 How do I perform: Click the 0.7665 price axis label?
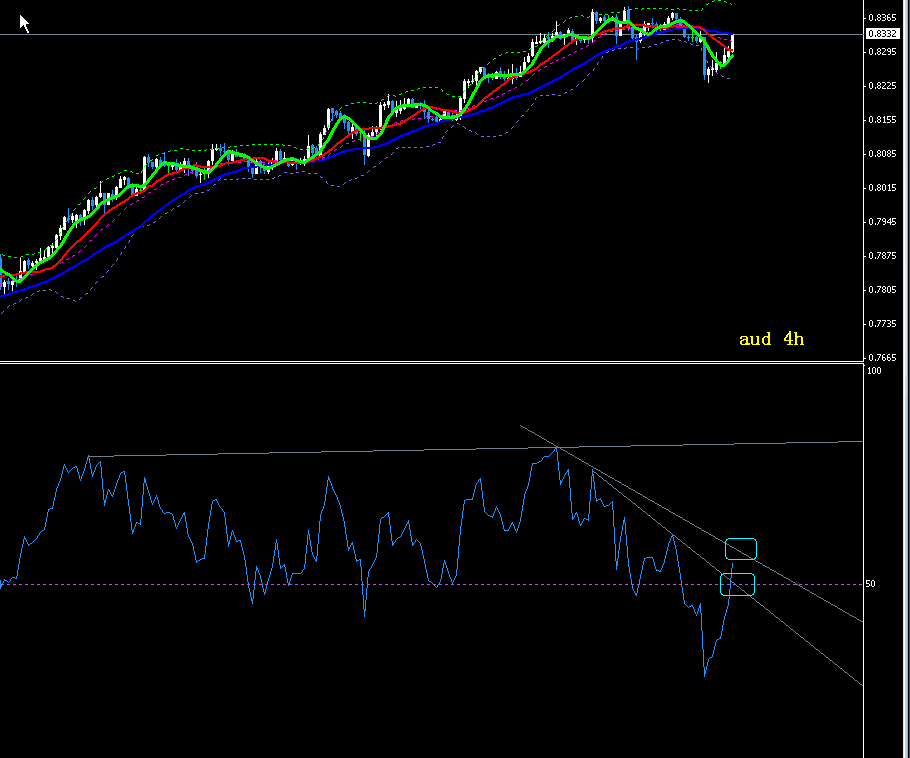click(882, 357)
